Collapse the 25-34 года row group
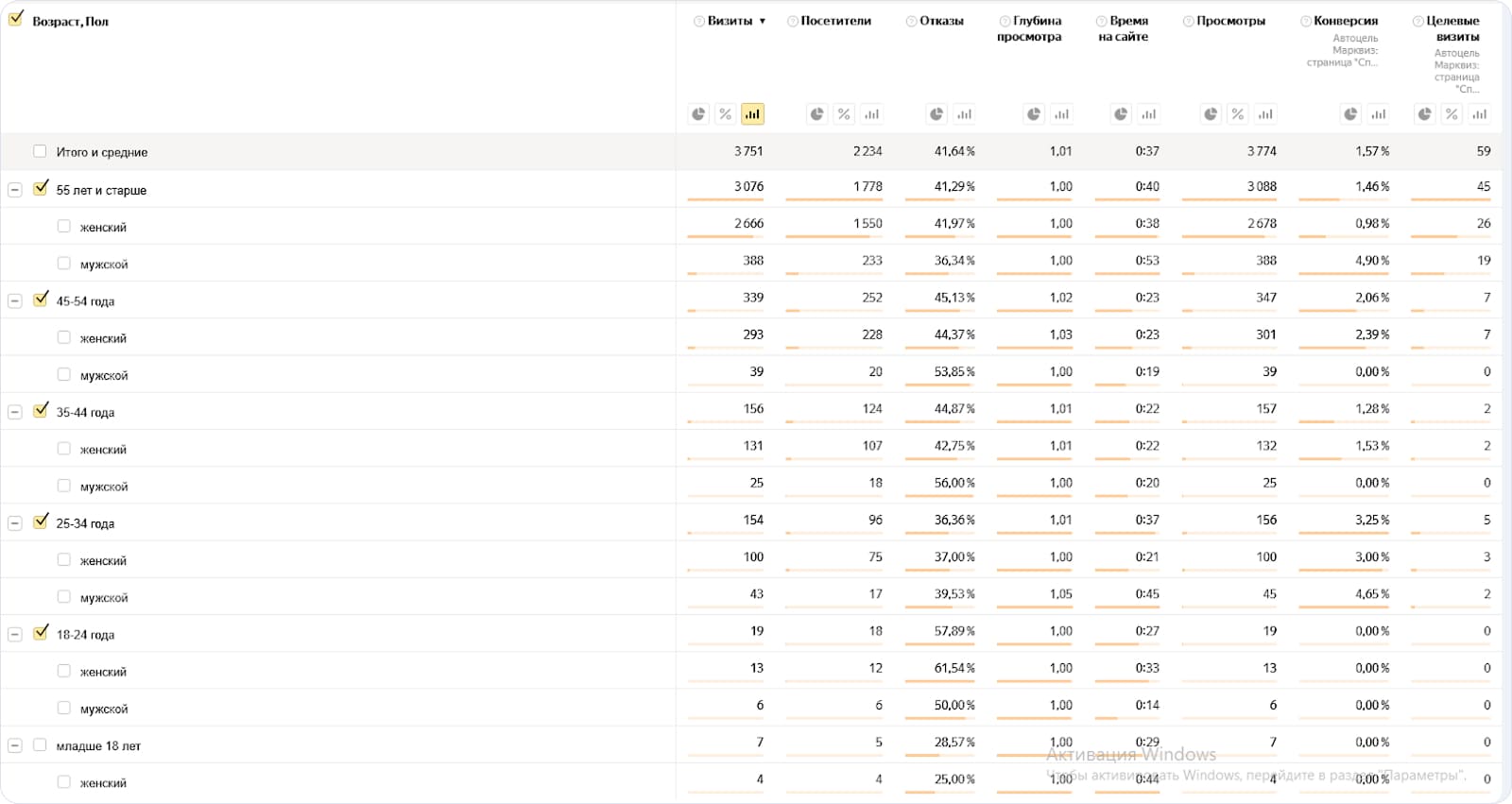 coord(15,523)
